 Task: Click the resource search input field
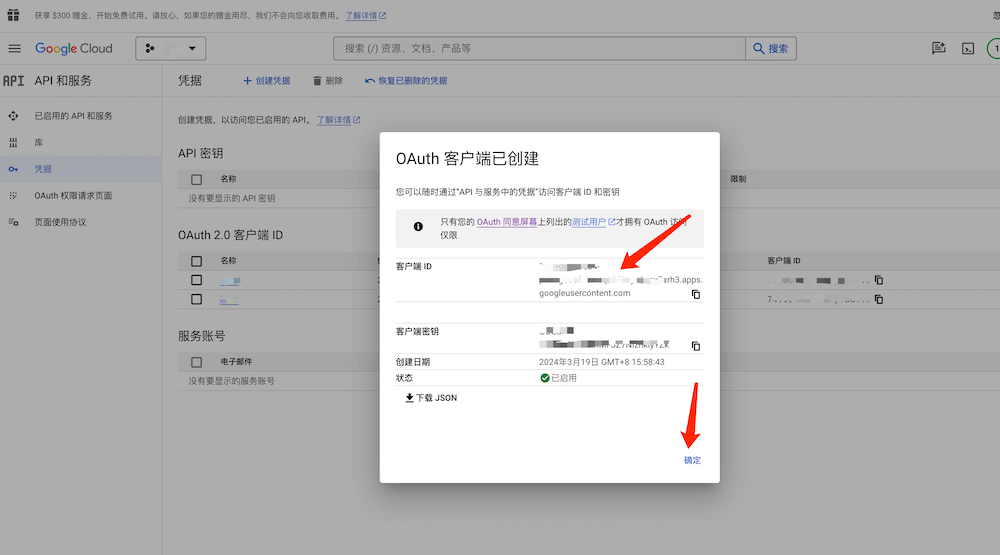click(540, 48)
